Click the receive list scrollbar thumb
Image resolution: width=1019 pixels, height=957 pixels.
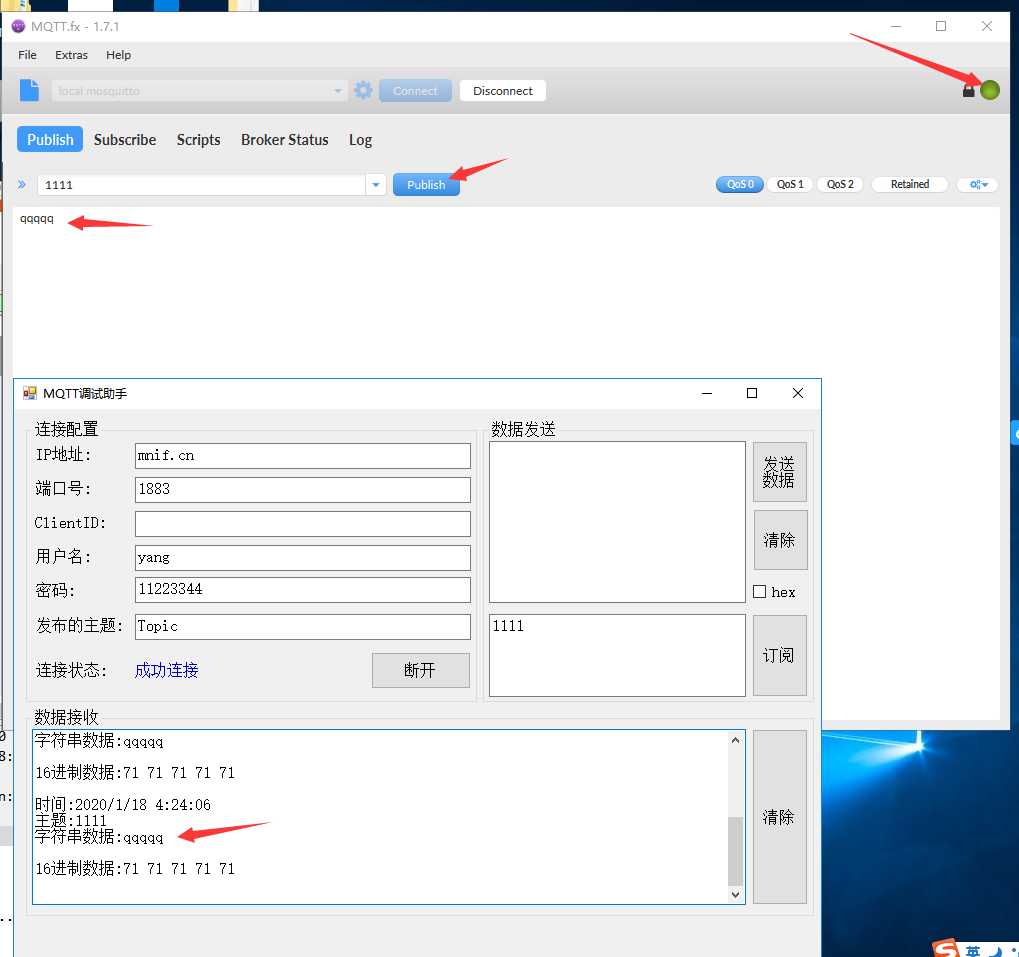(735, 850)
